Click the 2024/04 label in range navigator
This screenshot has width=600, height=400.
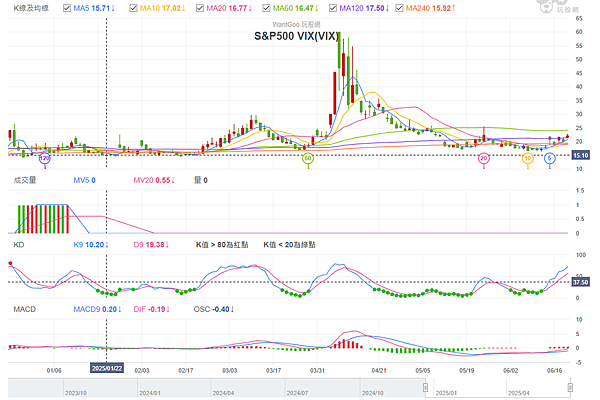tap(223, 393)
